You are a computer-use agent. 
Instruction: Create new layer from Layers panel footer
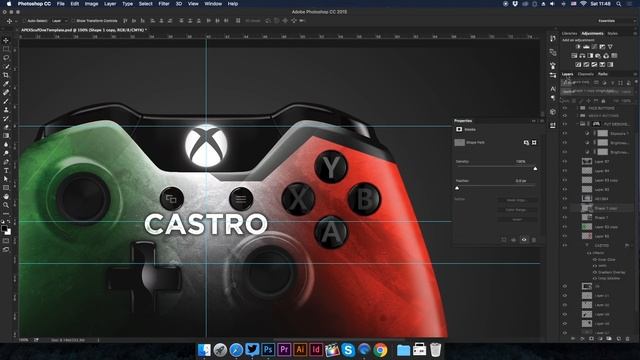619,339
